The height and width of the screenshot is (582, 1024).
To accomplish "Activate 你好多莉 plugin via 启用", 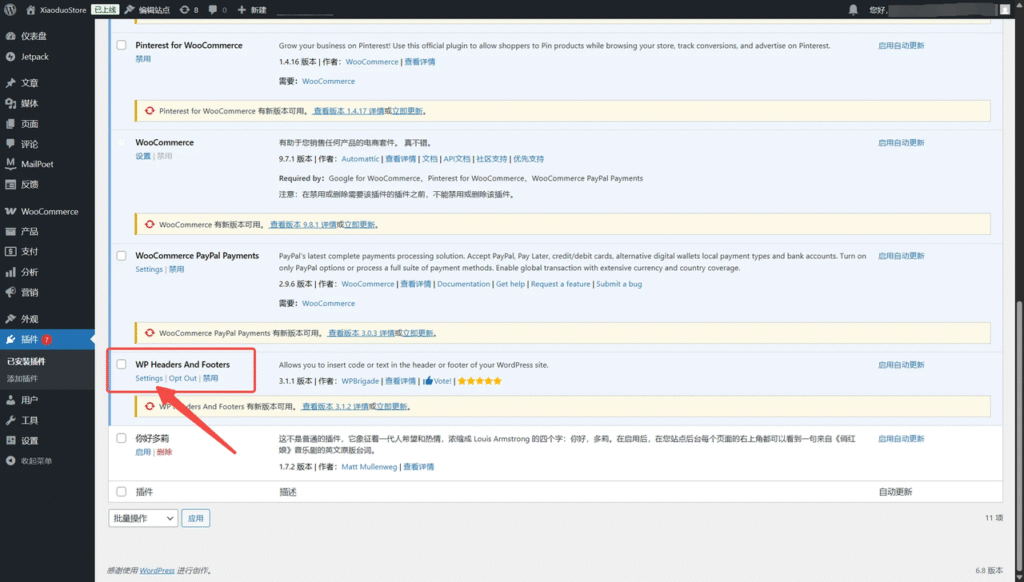I will pos(143,452).
